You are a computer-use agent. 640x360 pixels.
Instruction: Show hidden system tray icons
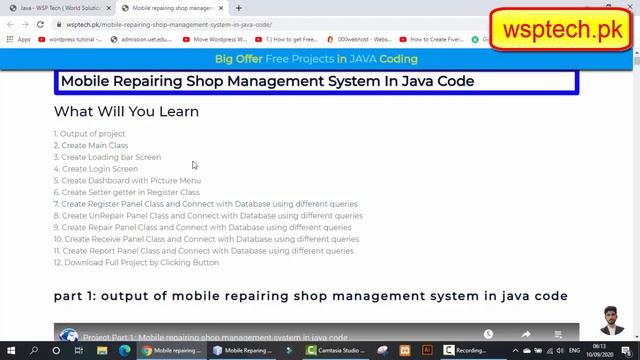516,351
